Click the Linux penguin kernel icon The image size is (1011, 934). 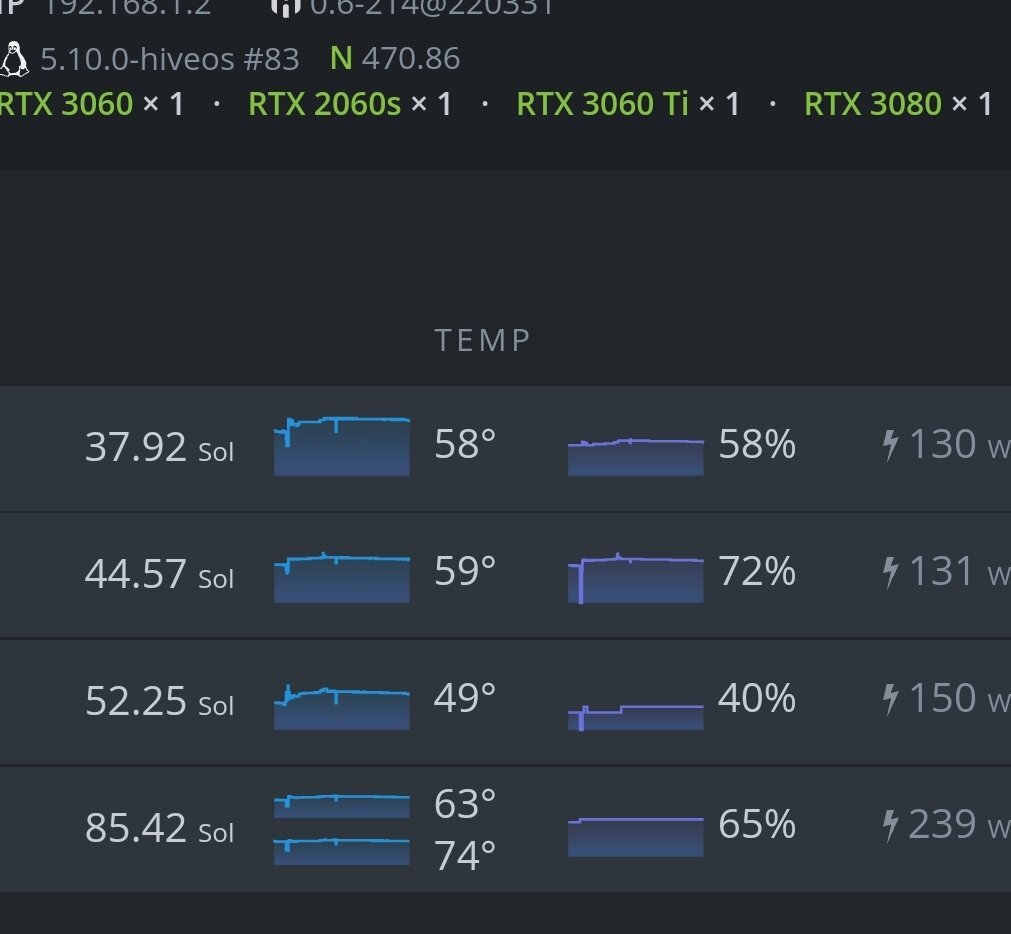point(14,59)
